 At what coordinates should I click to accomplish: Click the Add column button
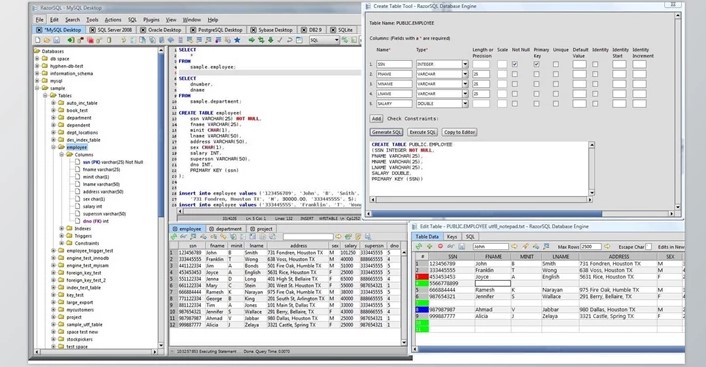pos(376,119)
